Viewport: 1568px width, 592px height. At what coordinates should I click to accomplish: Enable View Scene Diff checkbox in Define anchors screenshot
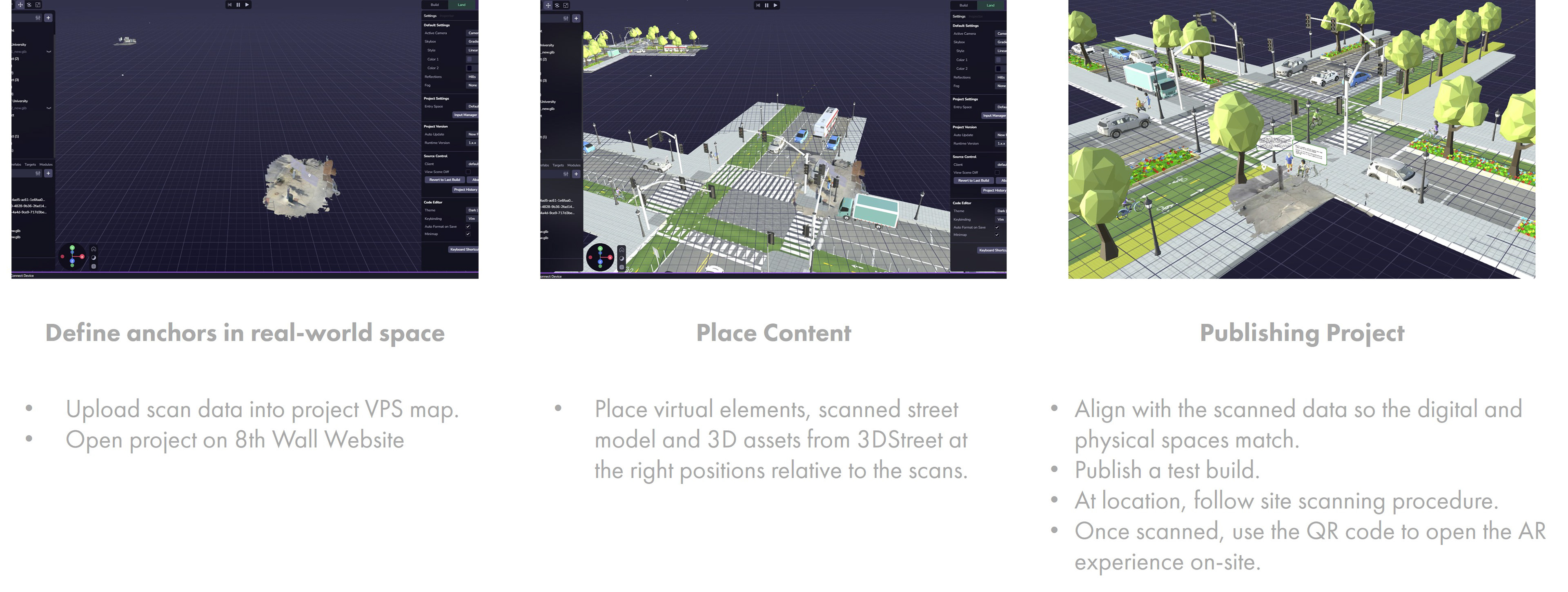468,171
